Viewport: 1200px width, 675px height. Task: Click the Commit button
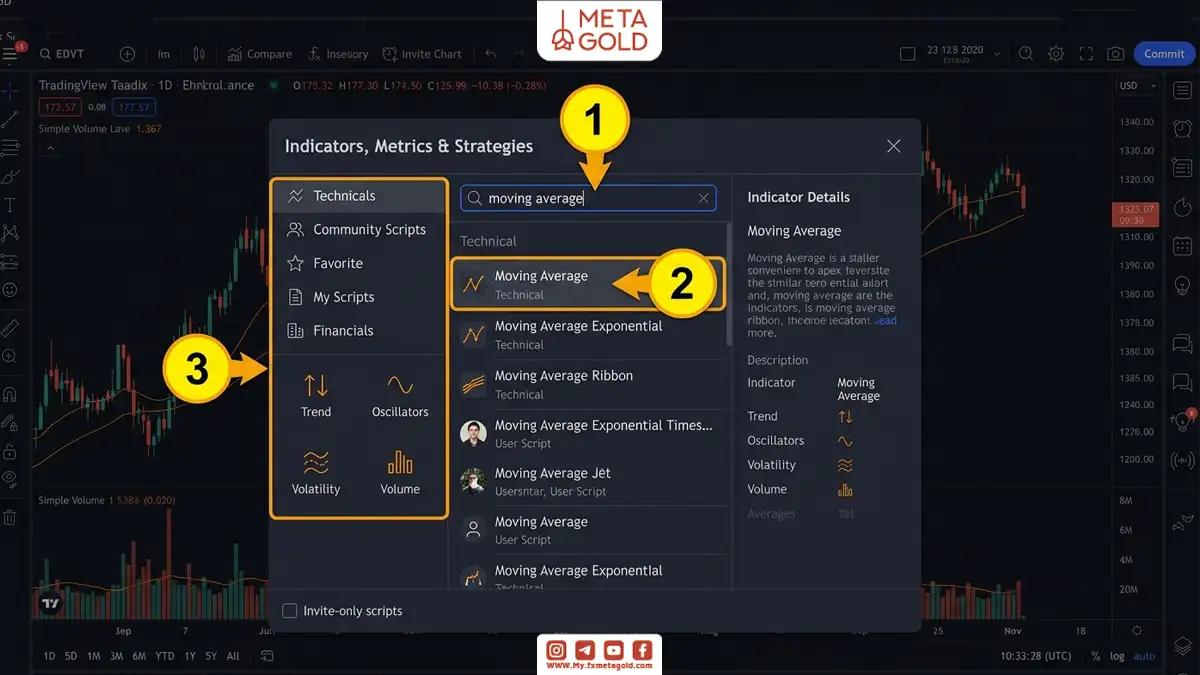[x=1164, y=54]
